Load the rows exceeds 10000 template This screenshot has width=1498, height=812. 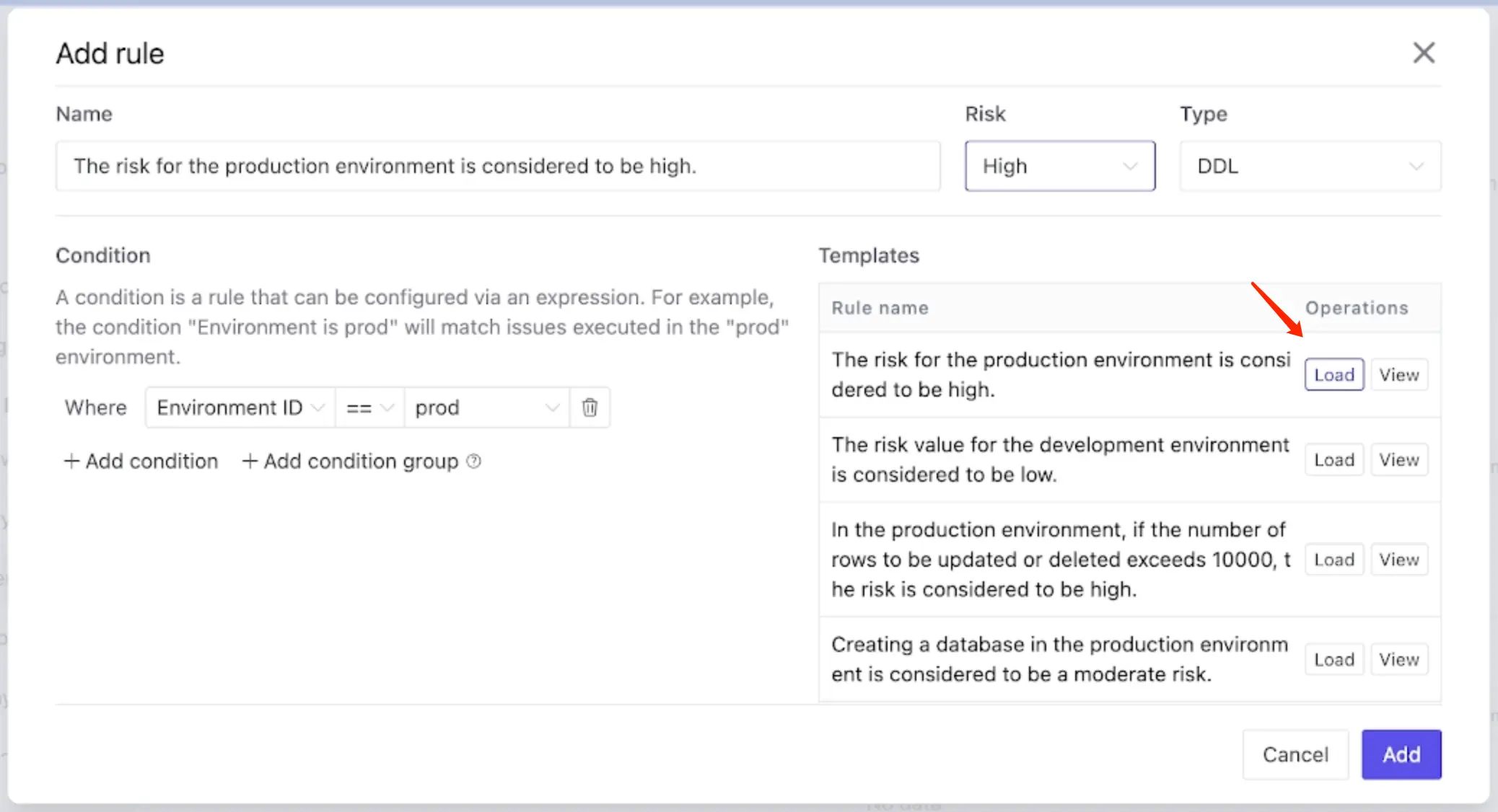click(1333, 560)
